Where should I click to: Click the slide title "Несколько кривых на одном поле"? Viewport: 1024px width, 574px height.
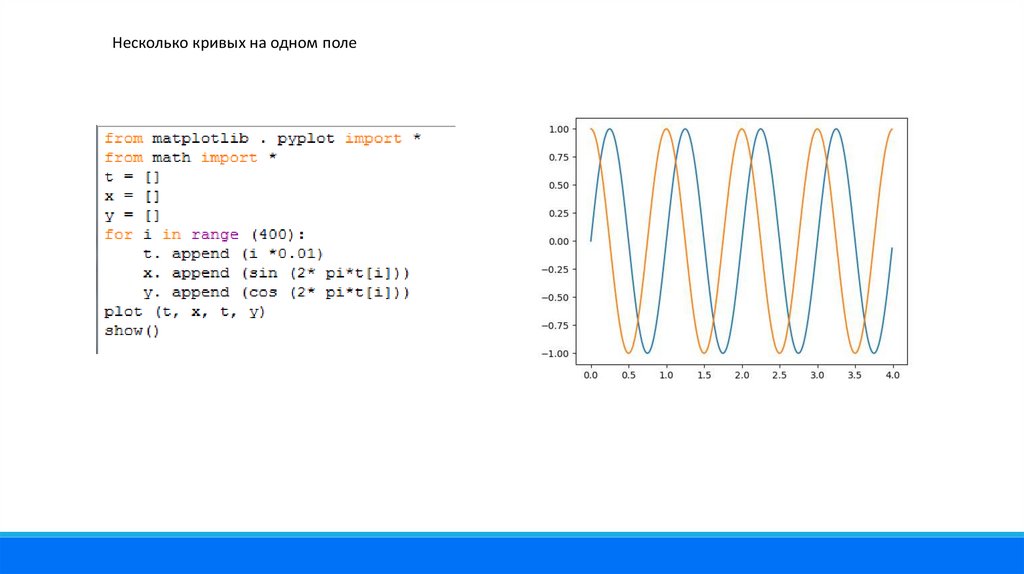(x=234, y=45)
